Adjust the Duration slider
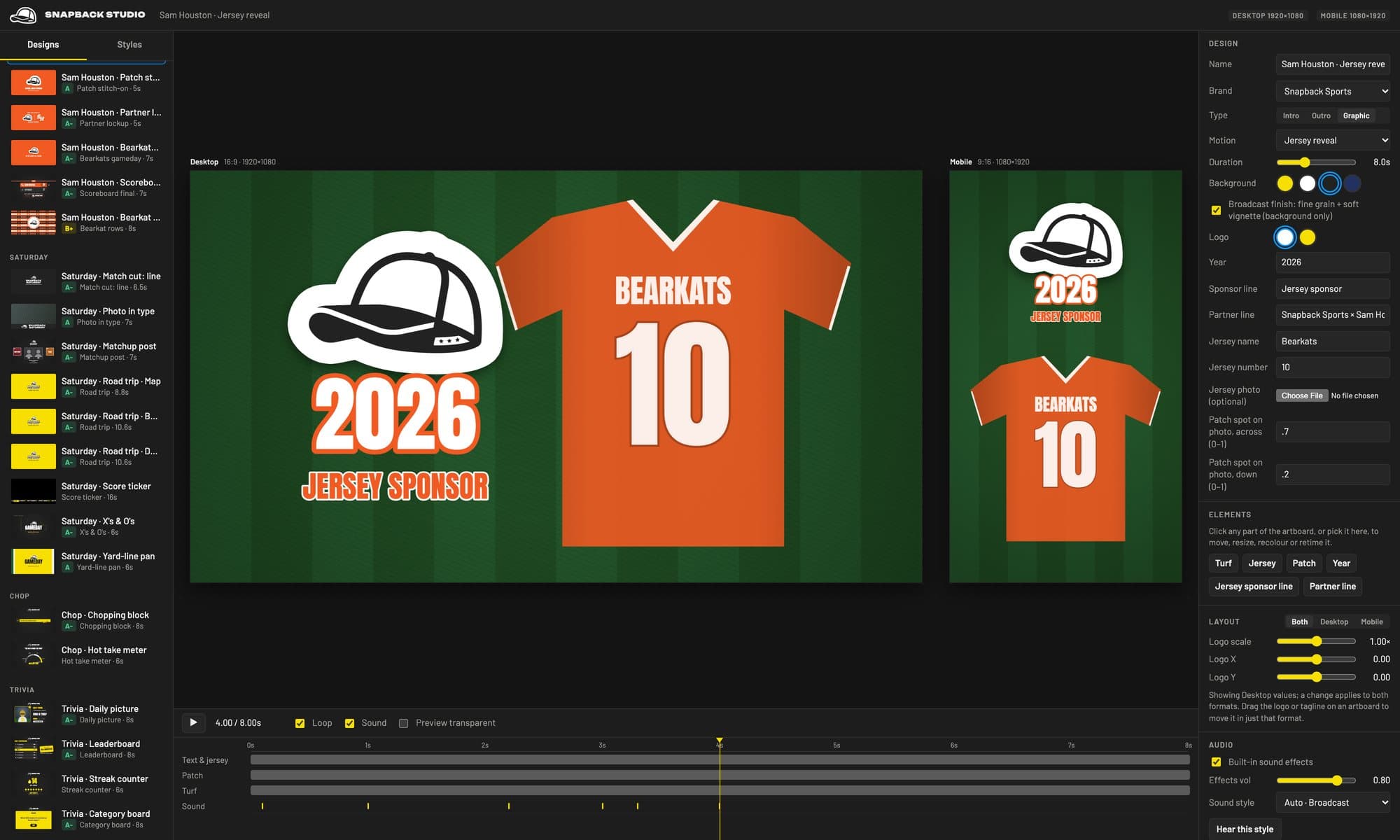This screenshot has width=1400, height=840. 1316,162
